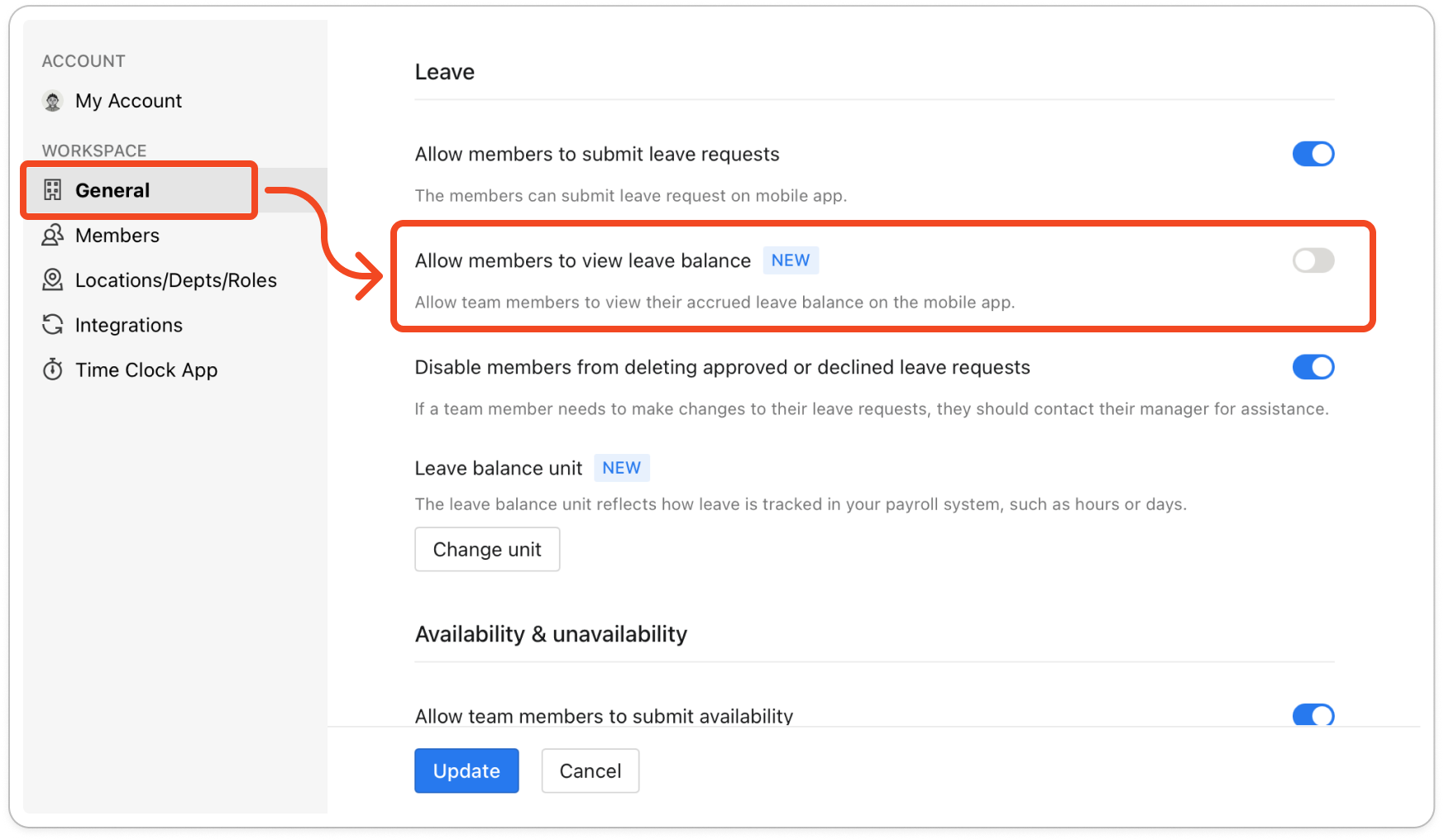The width and height of the screenshot is (1444, 840).
Task: Open Integrations settings
Action: [x=128, y=325]
